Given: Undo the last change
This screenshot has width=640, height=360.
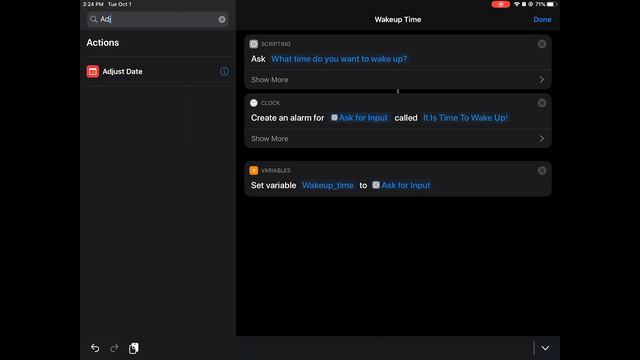Looking at the screenshot, I should [x=95, y=348].
